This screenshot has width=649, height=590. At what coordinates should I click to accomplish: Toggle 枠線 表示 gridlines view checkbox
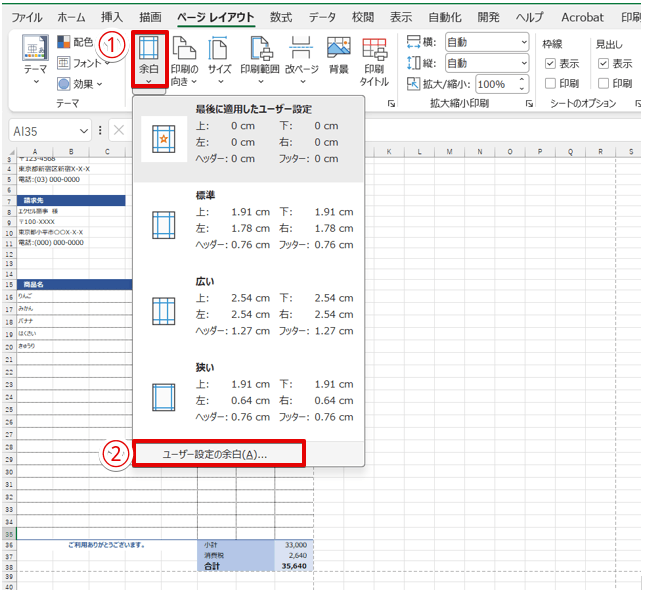pyautogui.click(x=549, y=63)
